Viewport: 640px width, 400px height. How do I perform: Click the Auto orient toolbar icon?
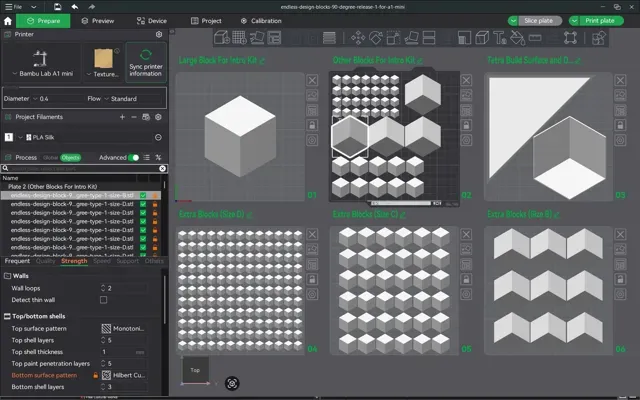click(x=257, y=38)
